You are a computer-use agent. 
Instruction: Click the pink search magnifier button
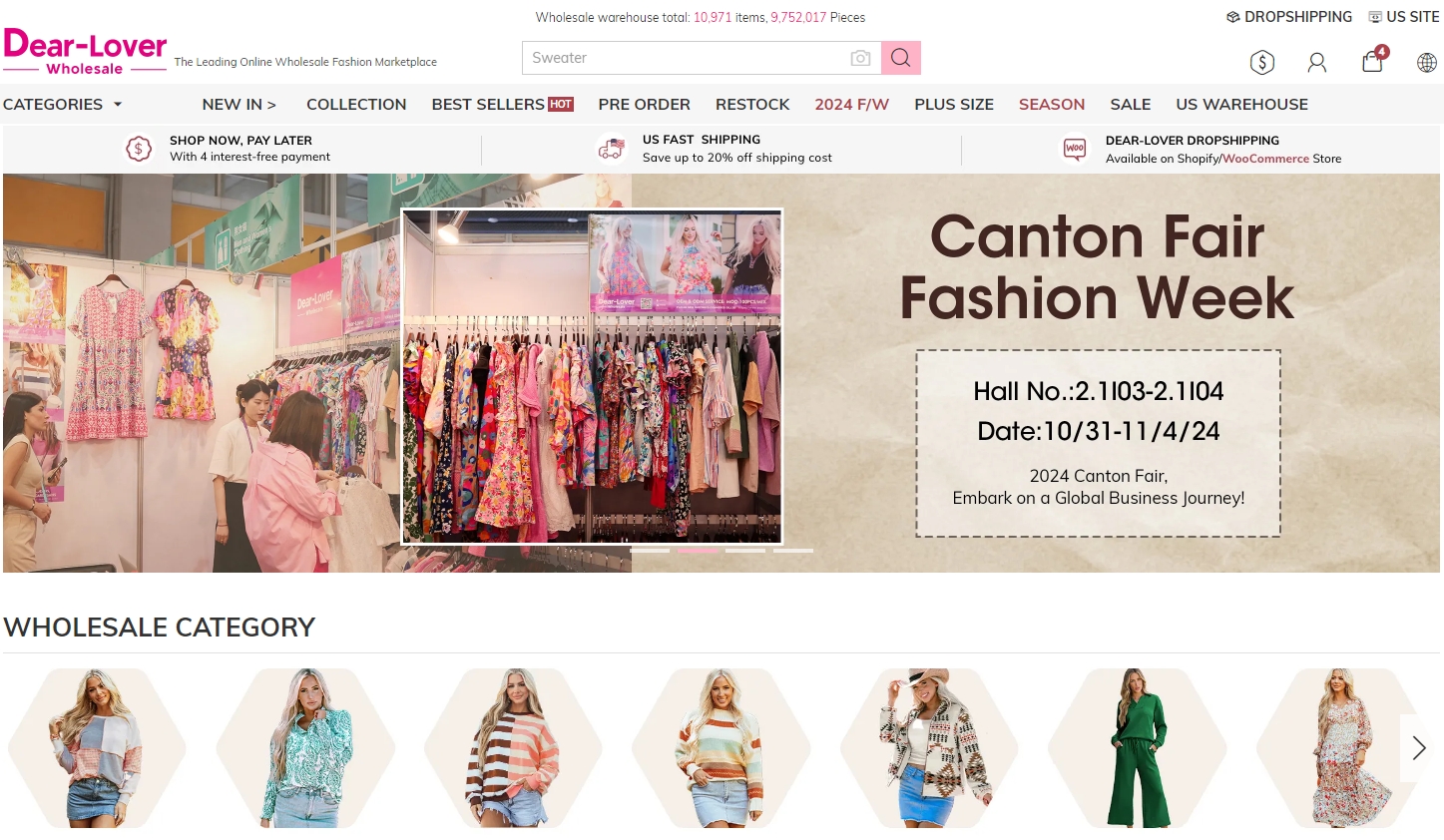coord(900,58)
